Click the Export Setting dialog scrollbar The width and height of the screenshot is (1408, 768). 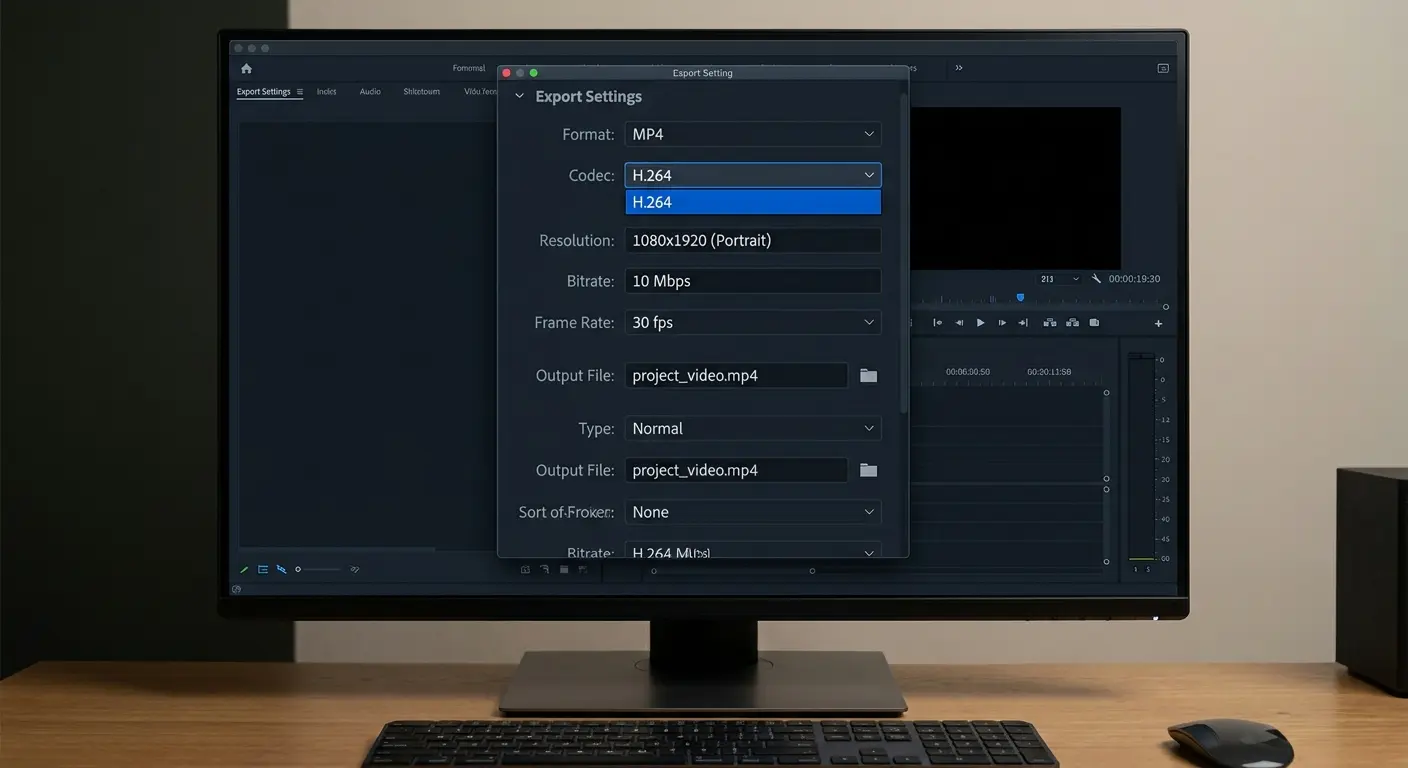coord(904,255)
